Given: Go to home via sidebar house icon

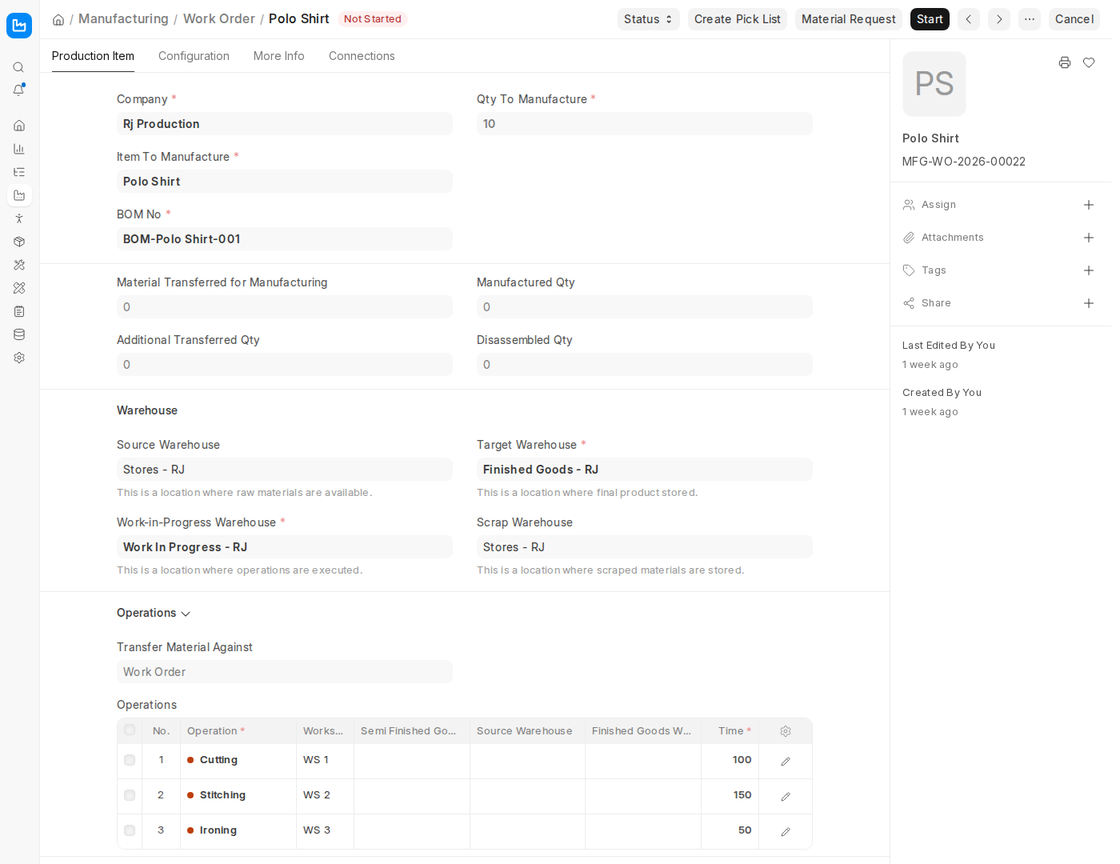Looking at the screenshot, I should coord(19,126).
